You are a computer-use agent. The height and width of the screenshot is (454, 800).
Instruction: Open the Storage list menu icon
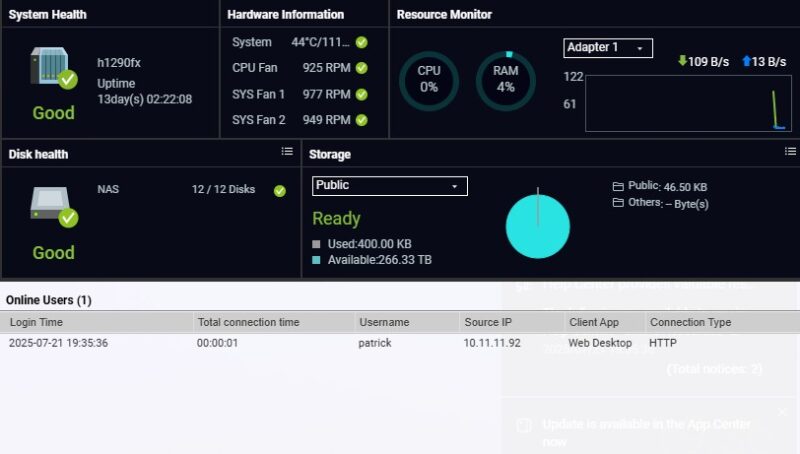790,152
